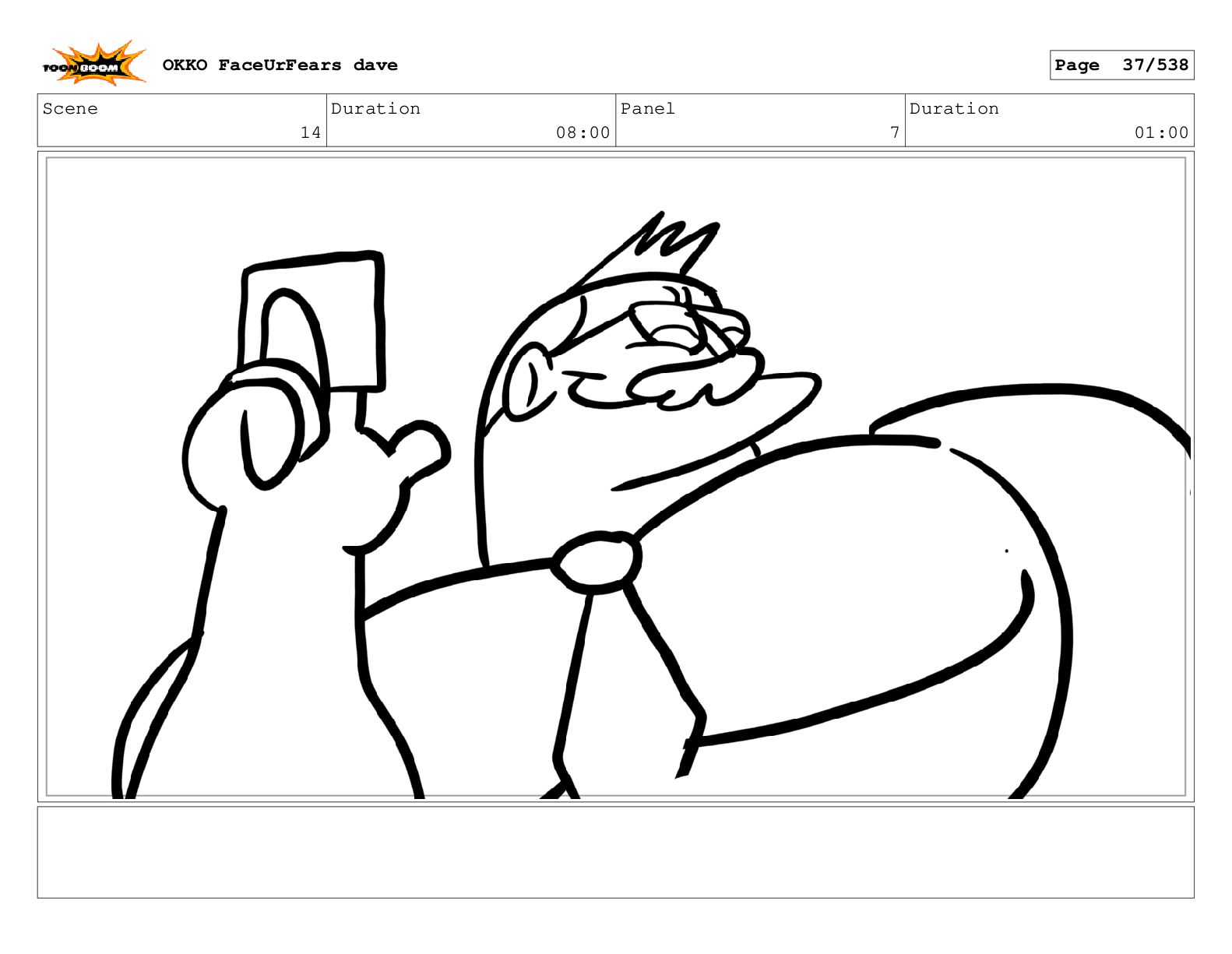Click the Duration label beside Panel
This screenshot has height=954, width=1232.
954,109
